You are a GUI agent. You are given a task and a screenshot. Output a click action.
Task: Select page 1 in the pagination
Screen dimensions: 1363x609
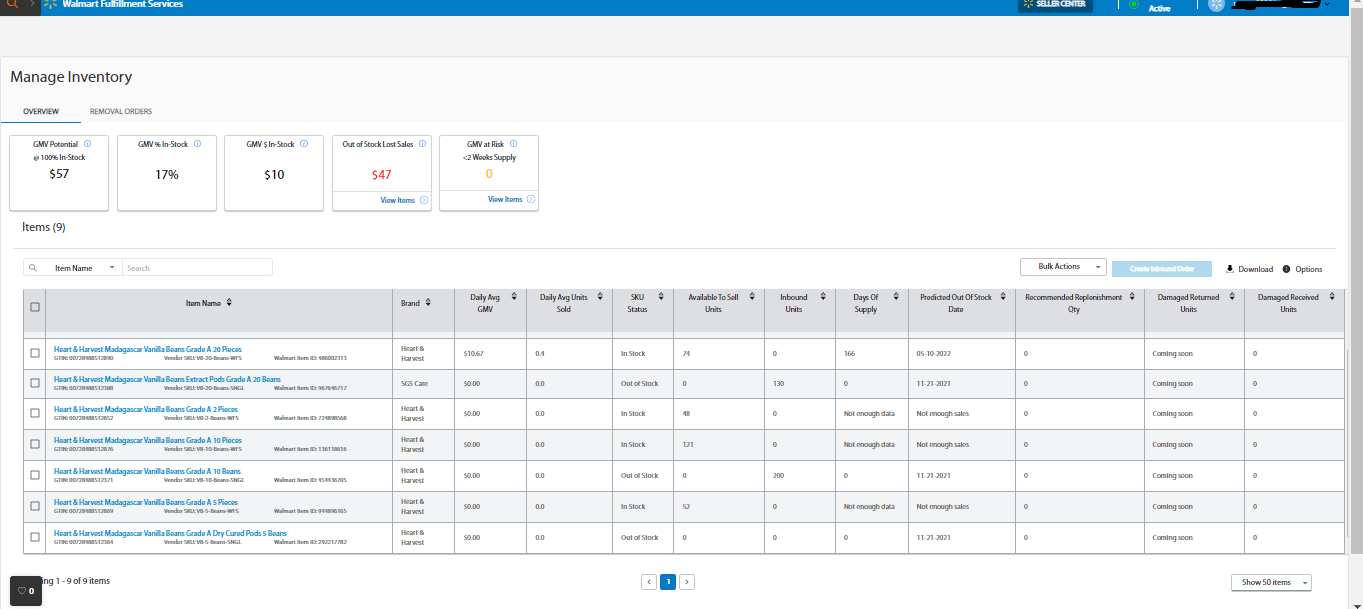(668, 581)
